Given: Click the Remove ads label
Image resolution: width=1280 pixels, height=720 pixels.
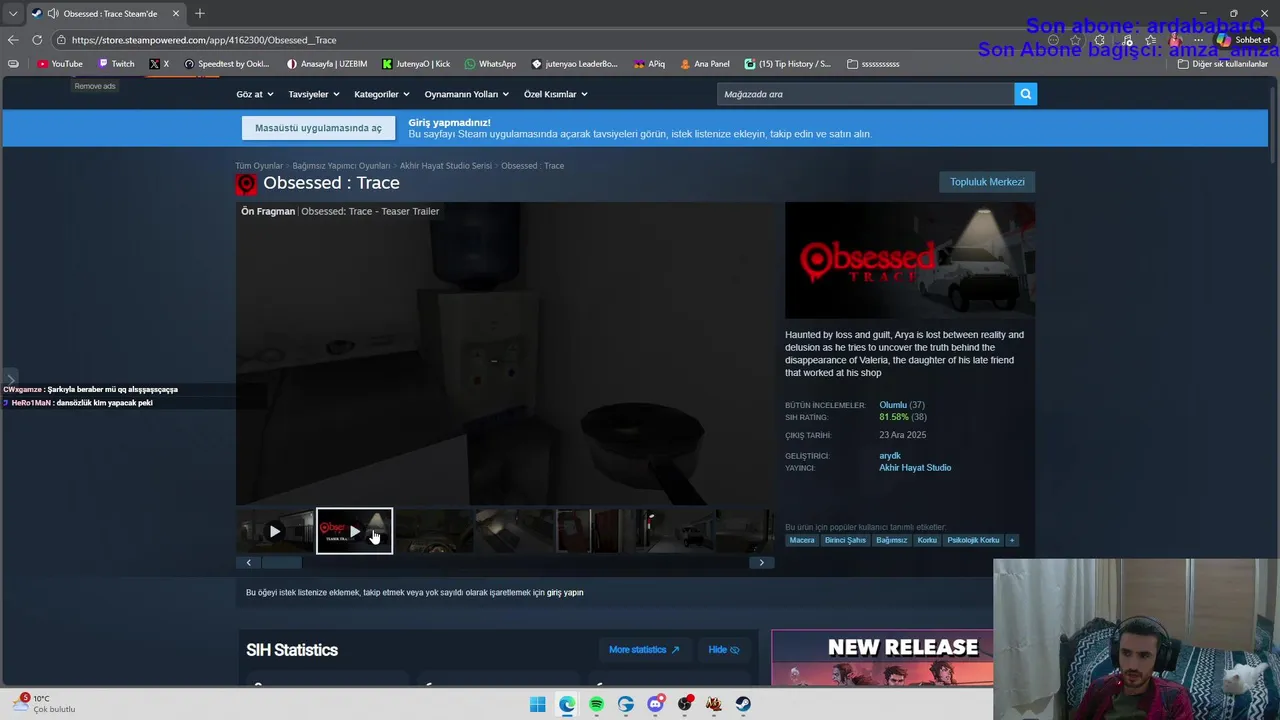Looking at the screenshot, I should 95,86.
